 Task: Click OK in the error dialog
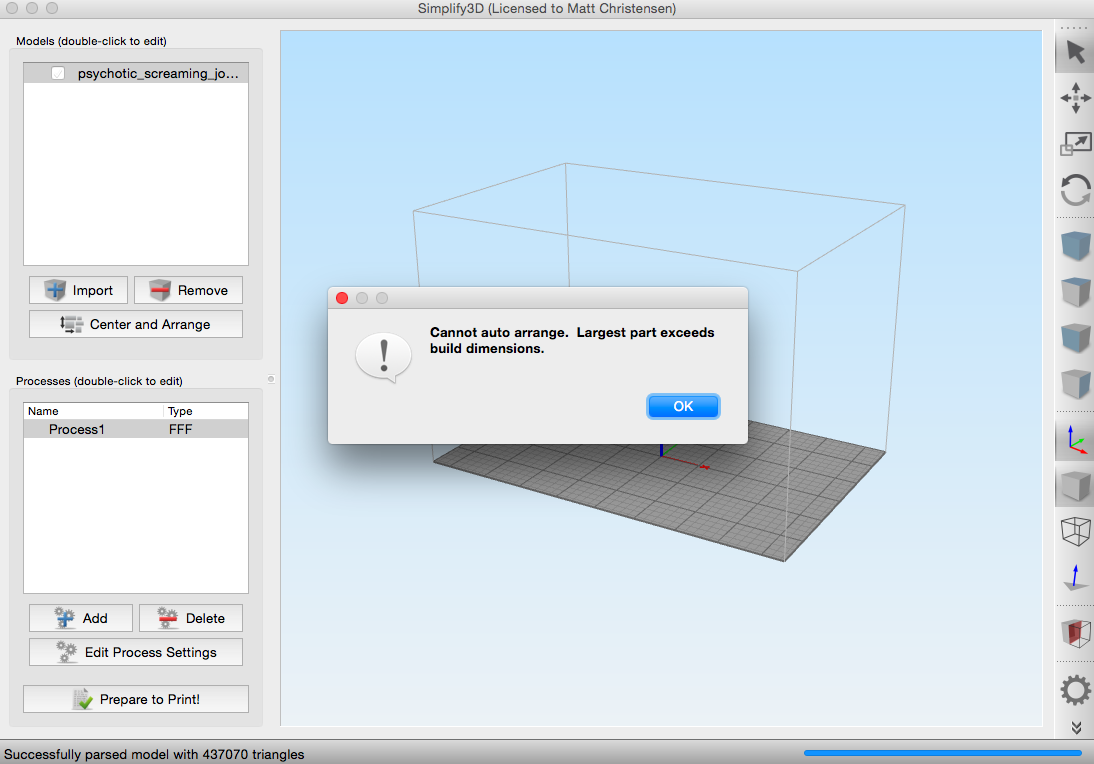683,406
